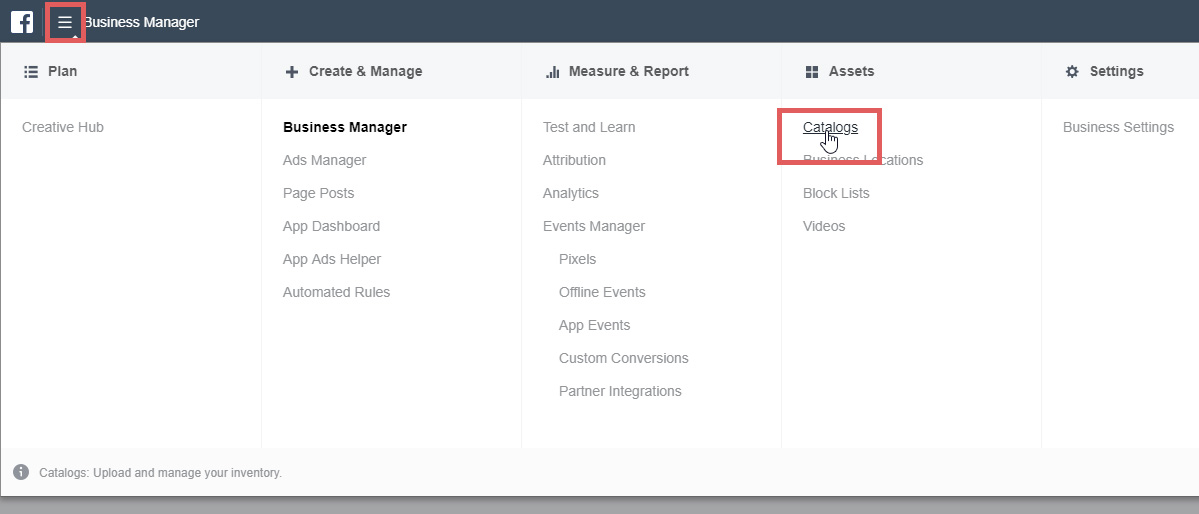The image size is (1199, 514).
Task: Click the Facebook logo icon
Action: tap(21, 22)
